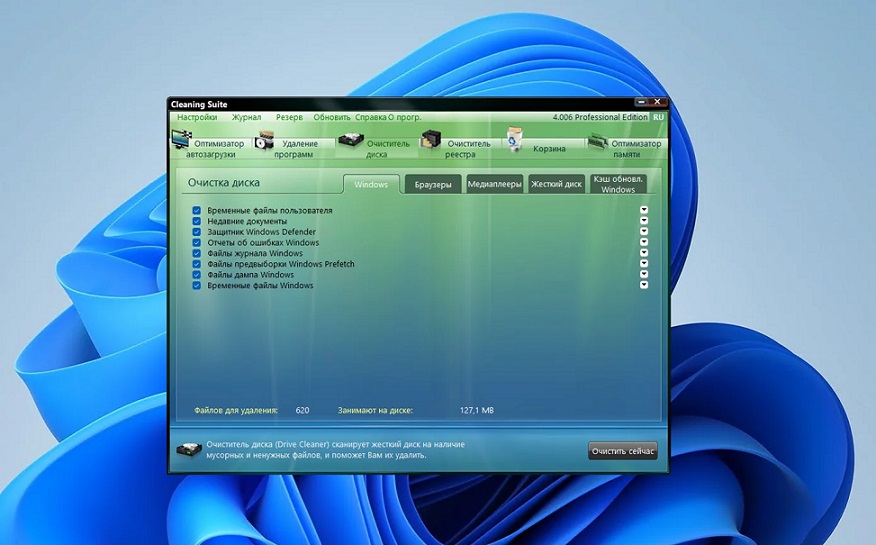Open the Настройки menu
Viewport: 876px width, 545px height.
197,117
